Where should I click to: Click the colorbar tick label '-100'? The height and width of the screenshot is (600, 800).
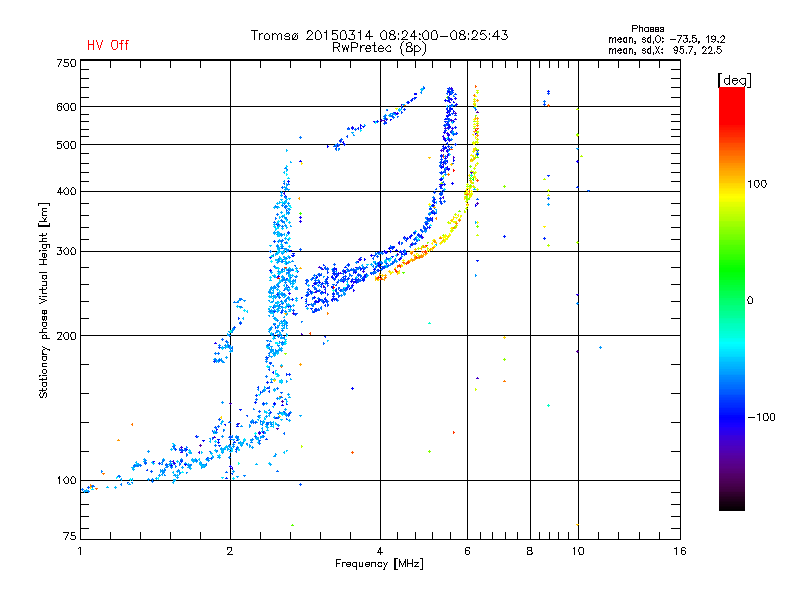coord(761,417)
